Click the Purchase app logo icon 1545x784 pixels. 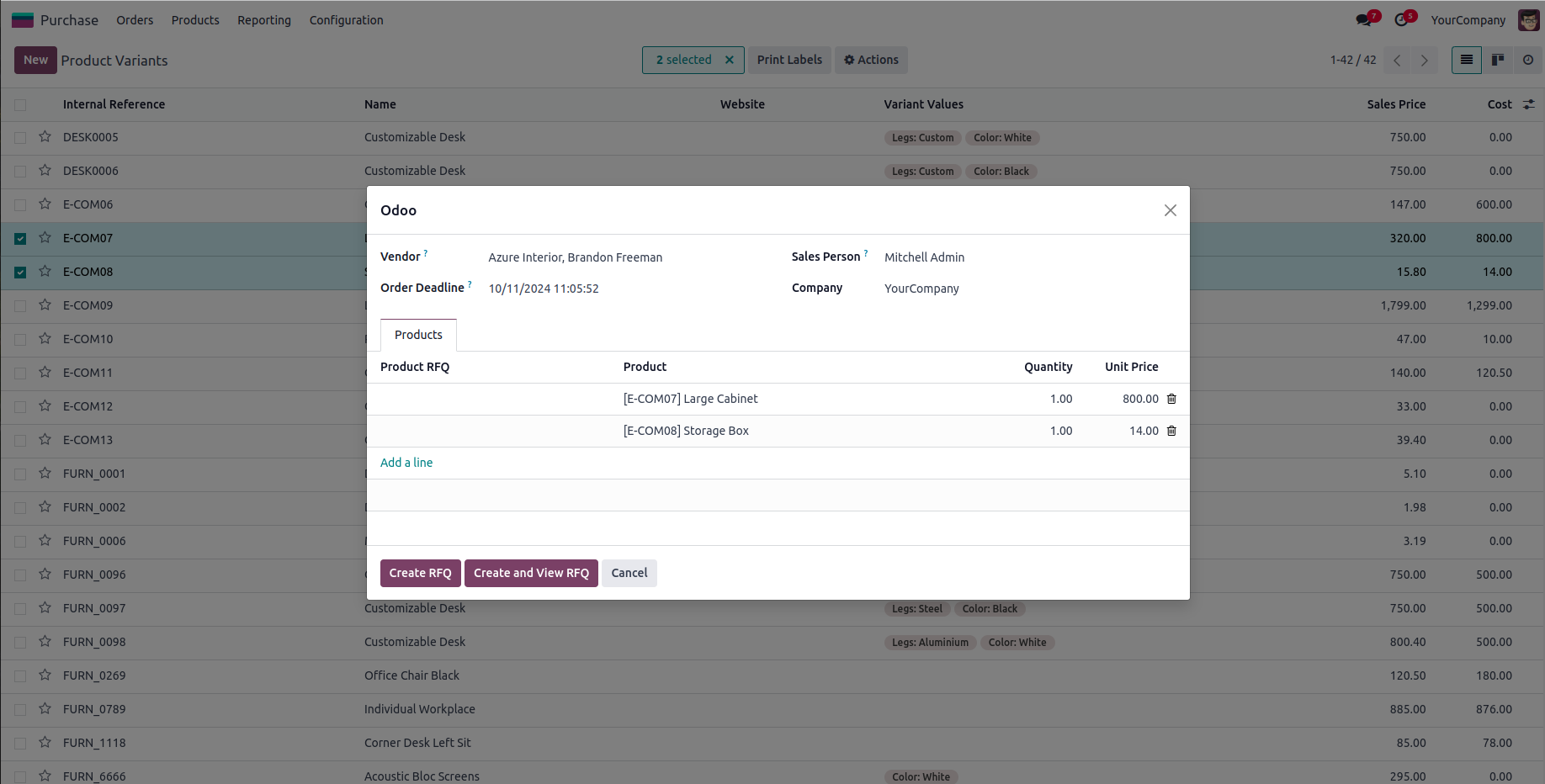[23, 20]
